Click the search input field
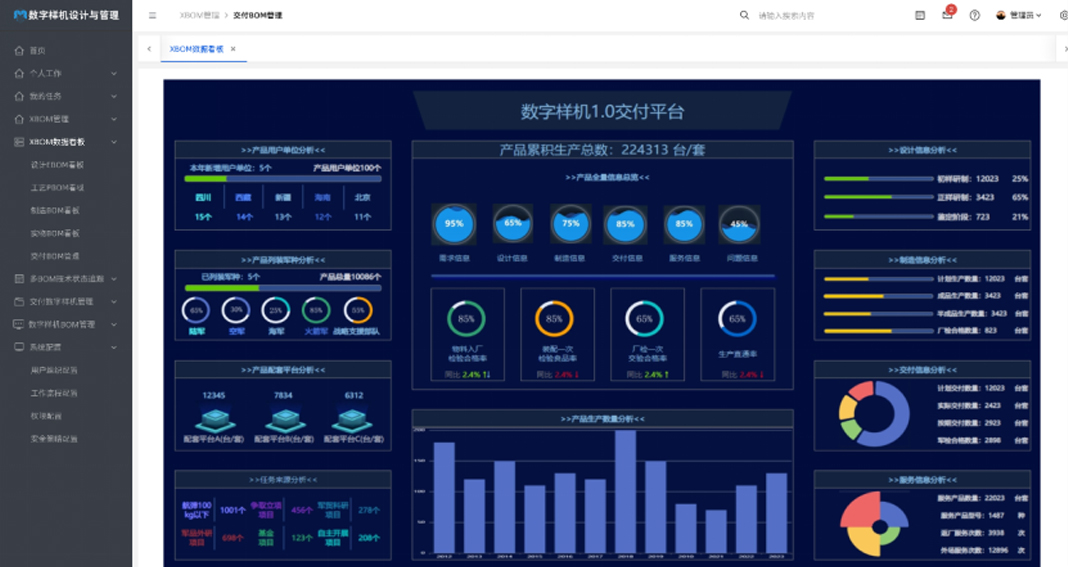The image size is (1068, 567). click(820, 16)
